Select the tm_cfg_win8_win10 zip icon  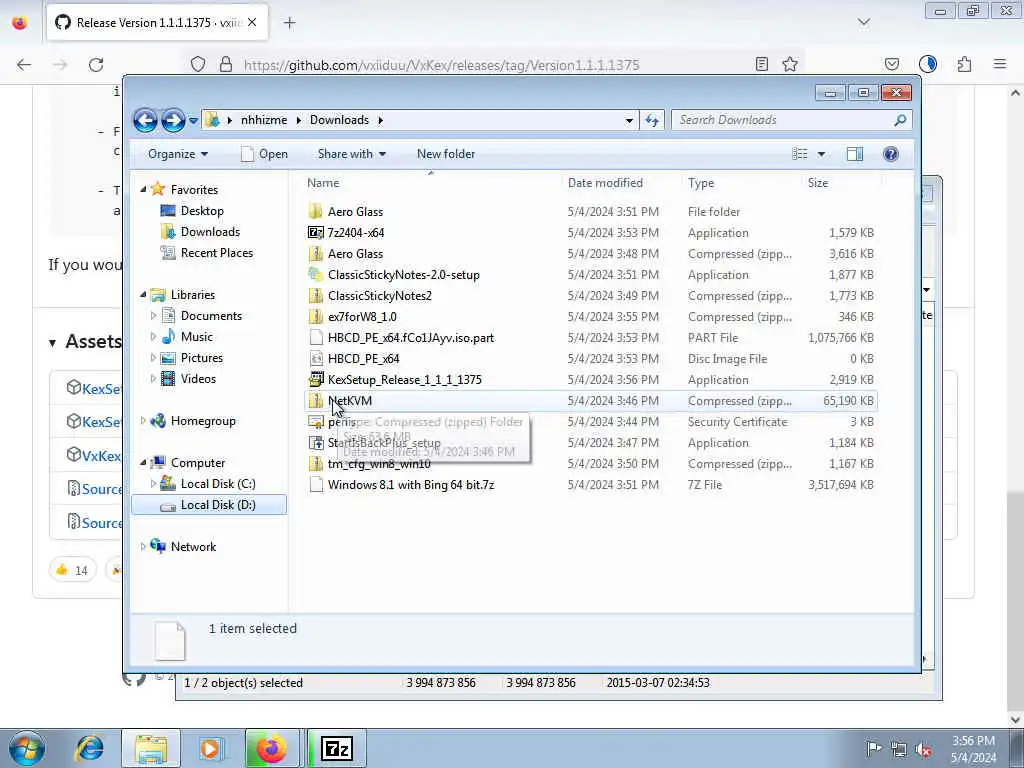tap(316, 464)
